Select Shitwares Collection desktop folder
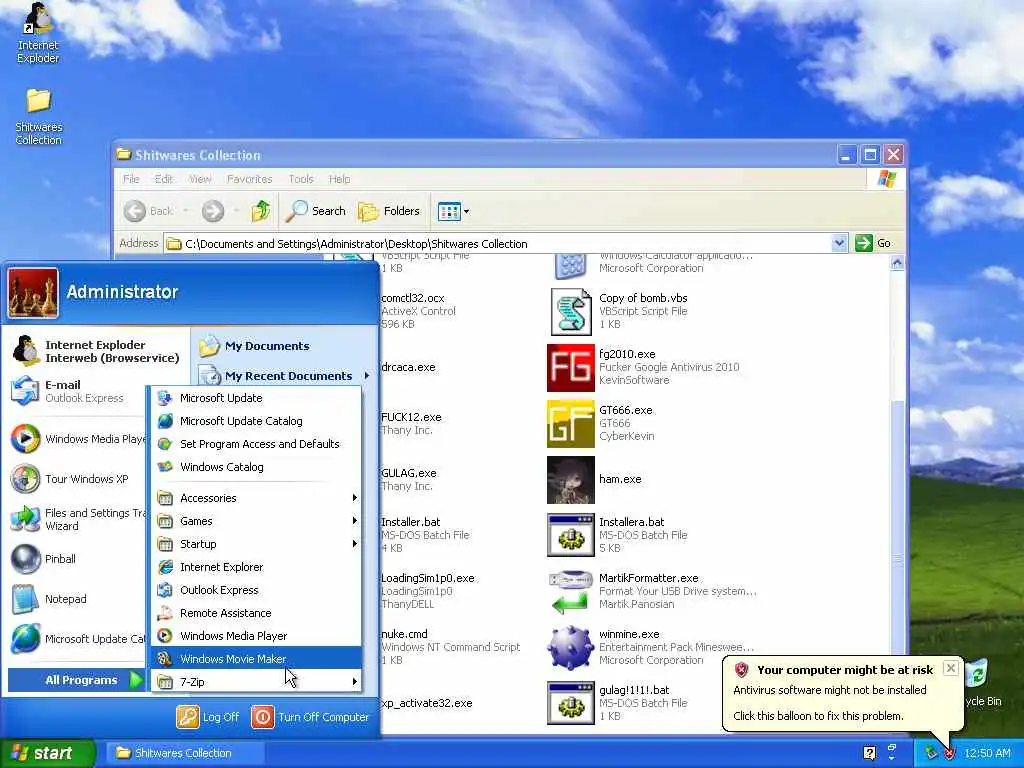The width and height of the screenshot is (1024, 768). pos(38,117)
